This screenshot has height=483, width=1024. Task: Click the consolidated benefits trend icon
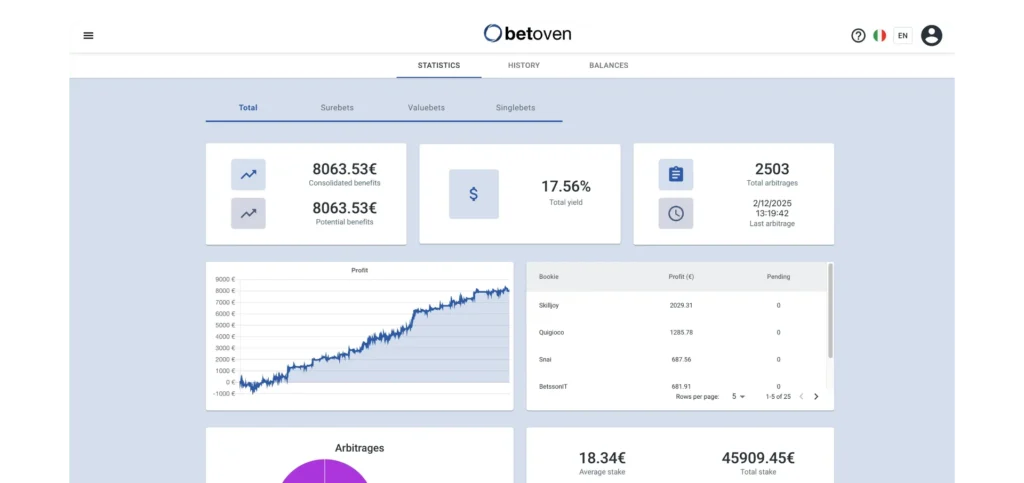click(248, 174)
